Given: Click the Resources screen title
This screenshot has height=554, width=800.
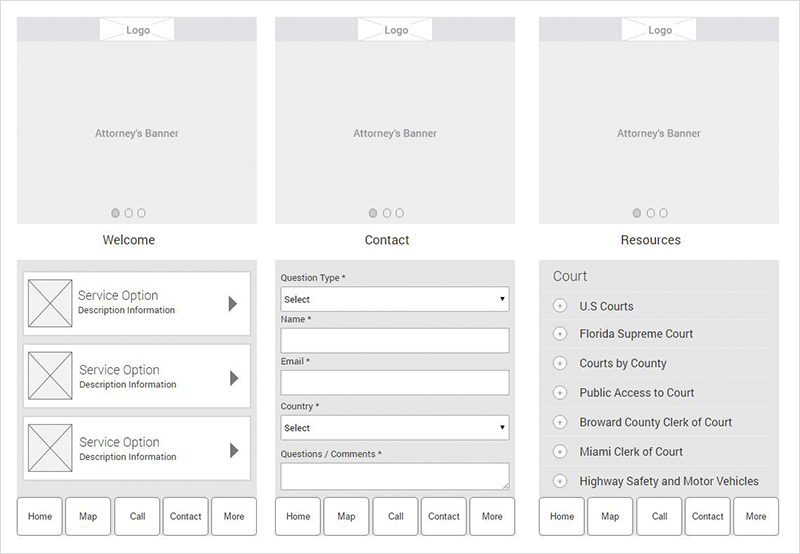Looking at the screenshot, I should [x=651, y=240].
